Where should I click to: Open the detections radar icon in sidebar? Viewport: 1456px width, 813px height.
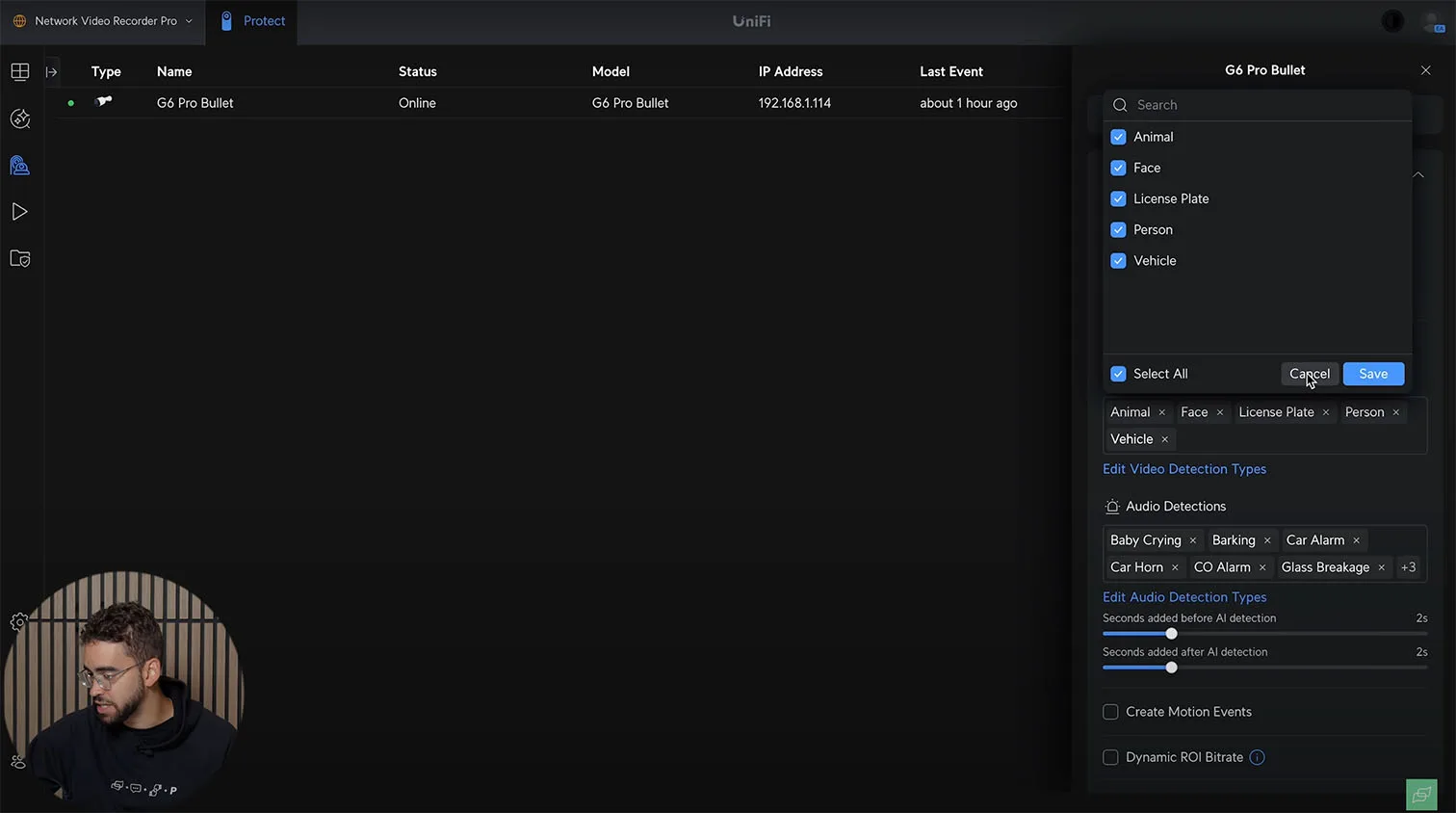click(x=20, y=118)
